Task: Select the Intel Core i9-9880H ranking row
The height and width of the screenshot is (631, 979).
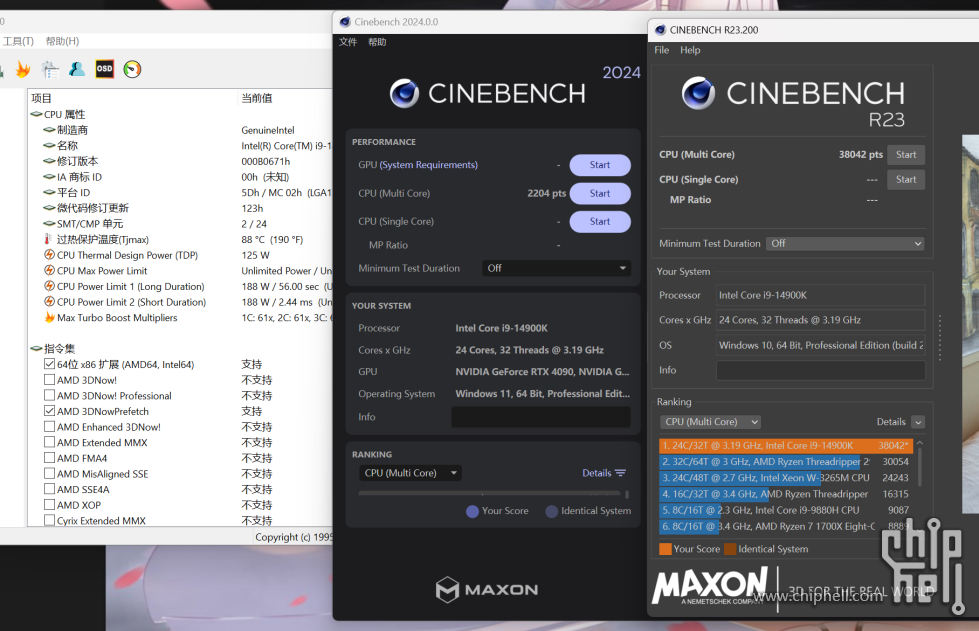Action: tap(785, 511)
